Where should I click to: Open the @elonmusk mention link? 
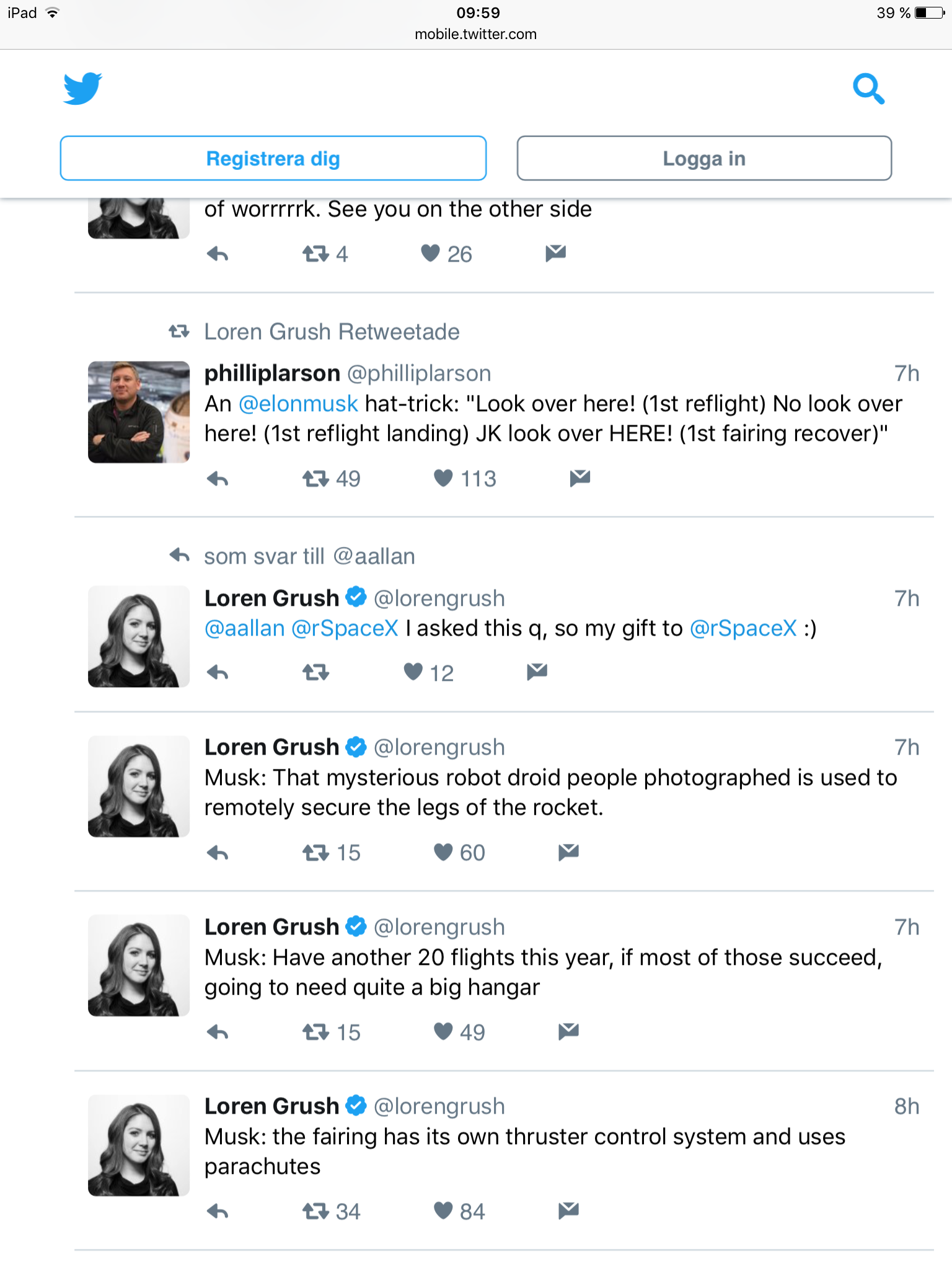(298, 404)
